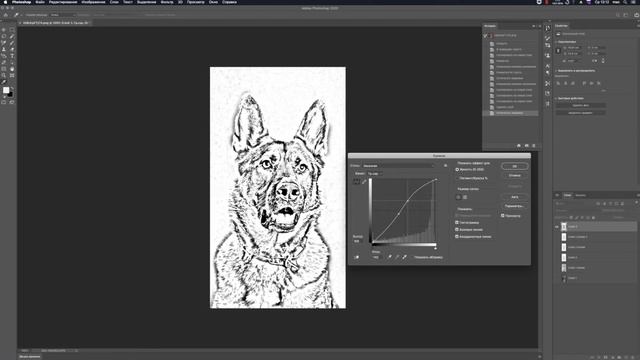Create new document from current history state
The image size is (640, 360).
coord(519,145)
